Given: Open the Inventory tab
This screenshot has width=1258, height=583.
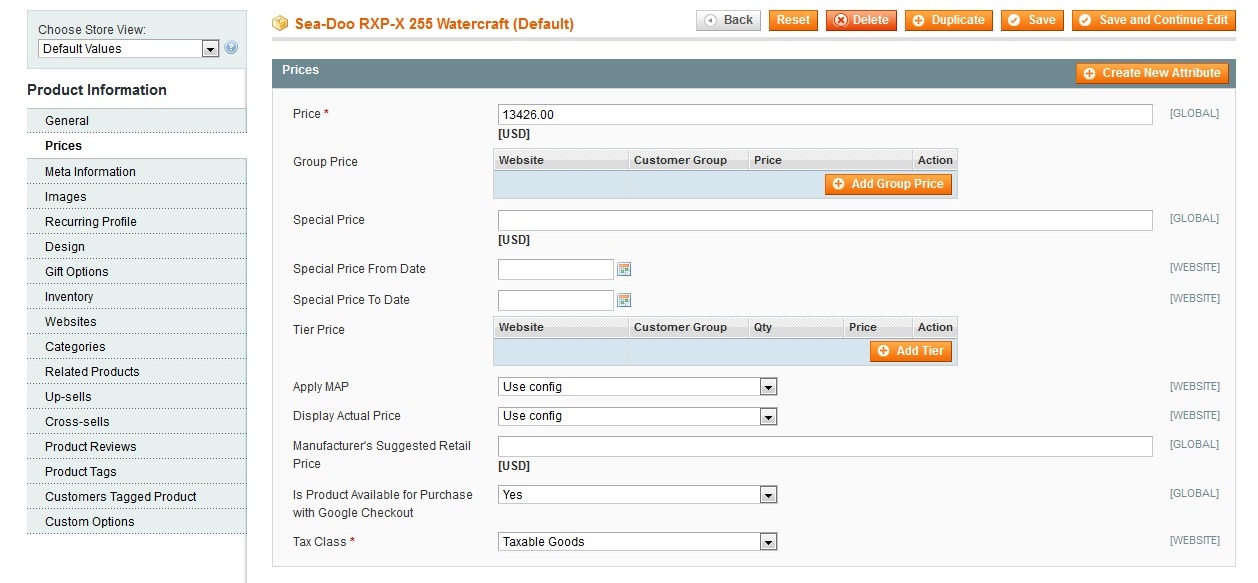Looking at the screenshot, I should [x=137, y=297].
